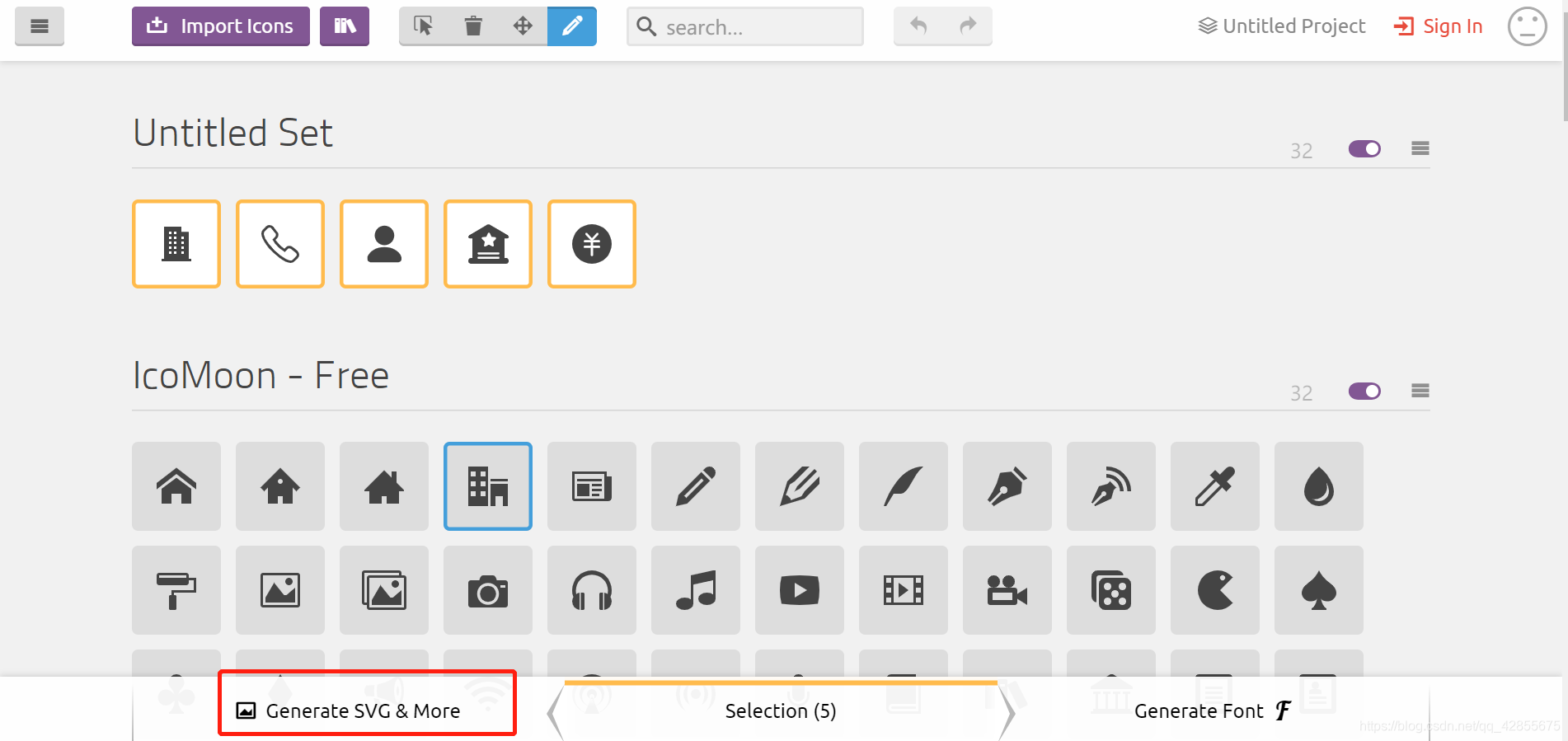Viewport: 1568px width, 741px height.
Task: Select the quill feather icon
Action: (904, 486)
